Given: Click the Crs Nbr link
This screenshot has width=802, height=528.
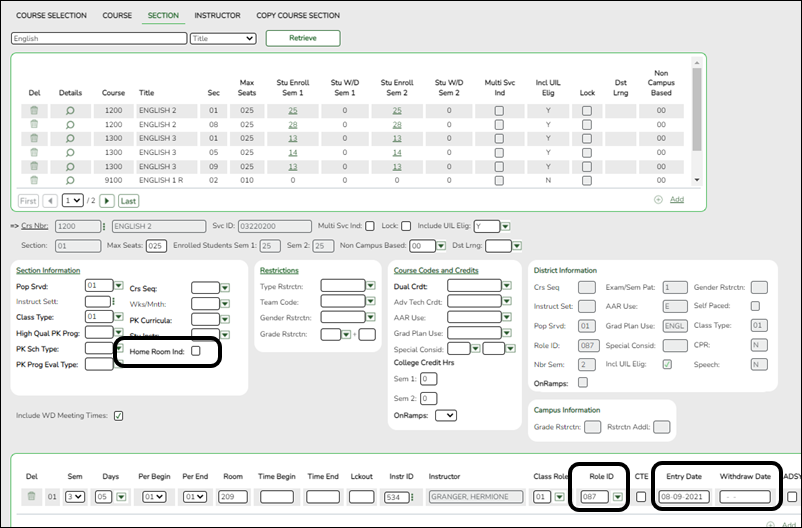Looking at the screenshot, I should (x=35, y=226).
